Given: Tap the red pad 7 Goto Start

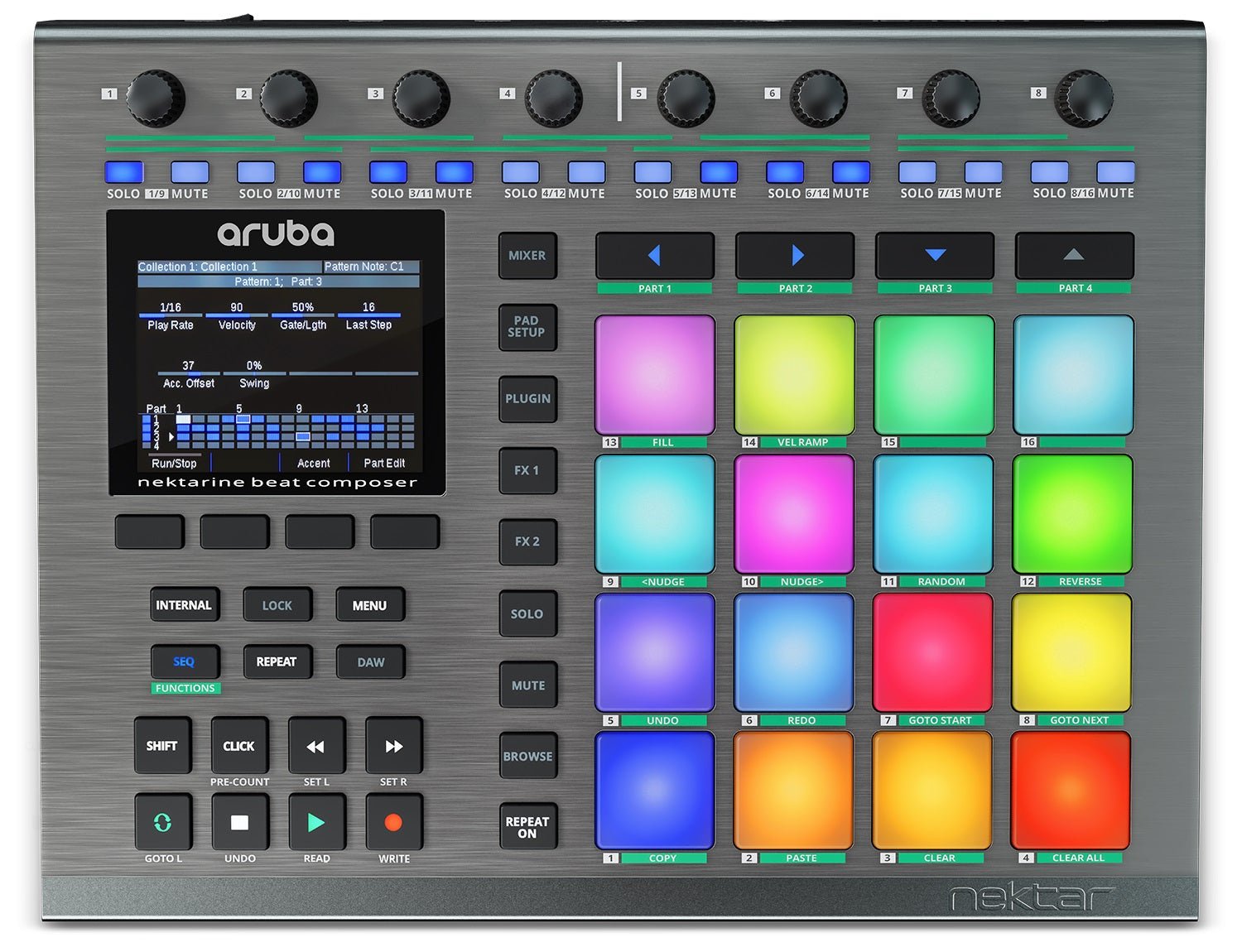Looking at the screenshot, I should pos(932,652).
